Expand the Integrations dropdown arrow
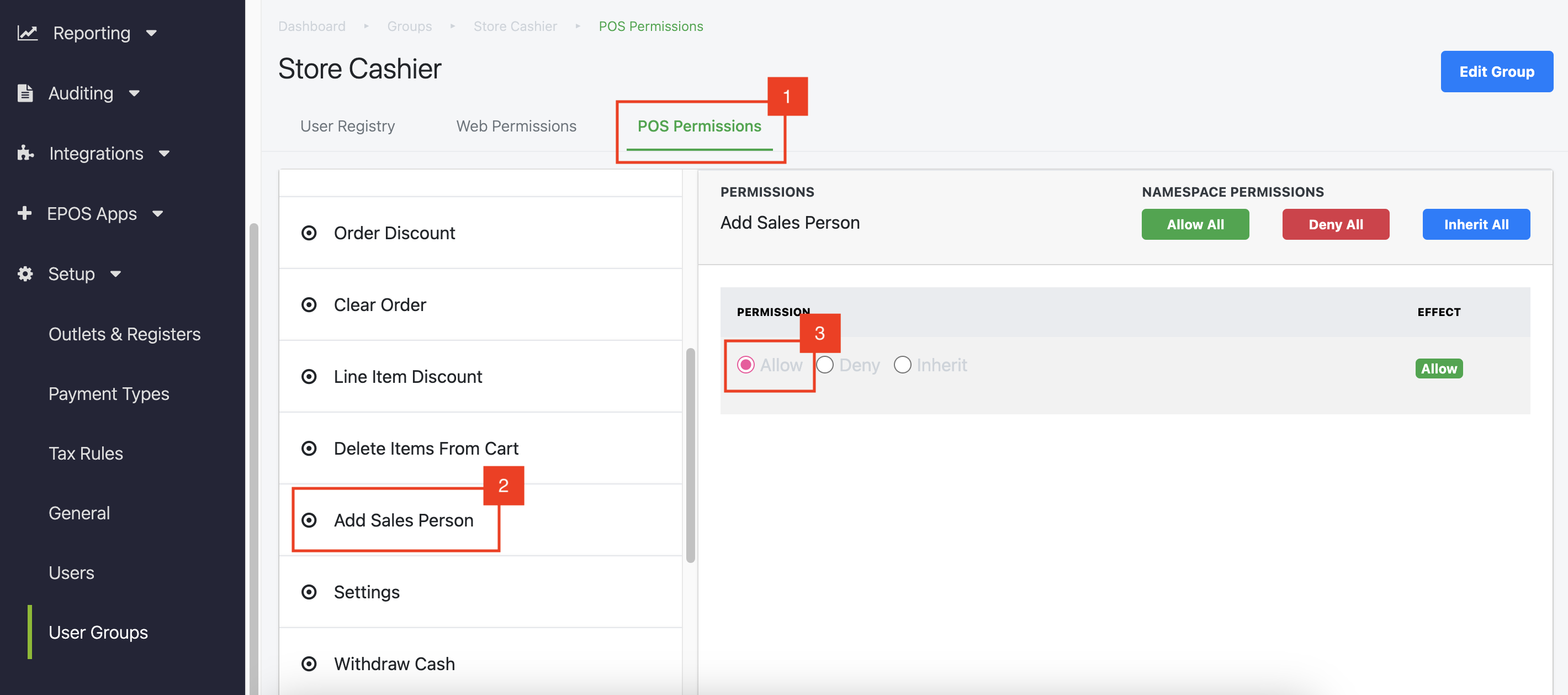The image size is (1568, 695). 165,154
